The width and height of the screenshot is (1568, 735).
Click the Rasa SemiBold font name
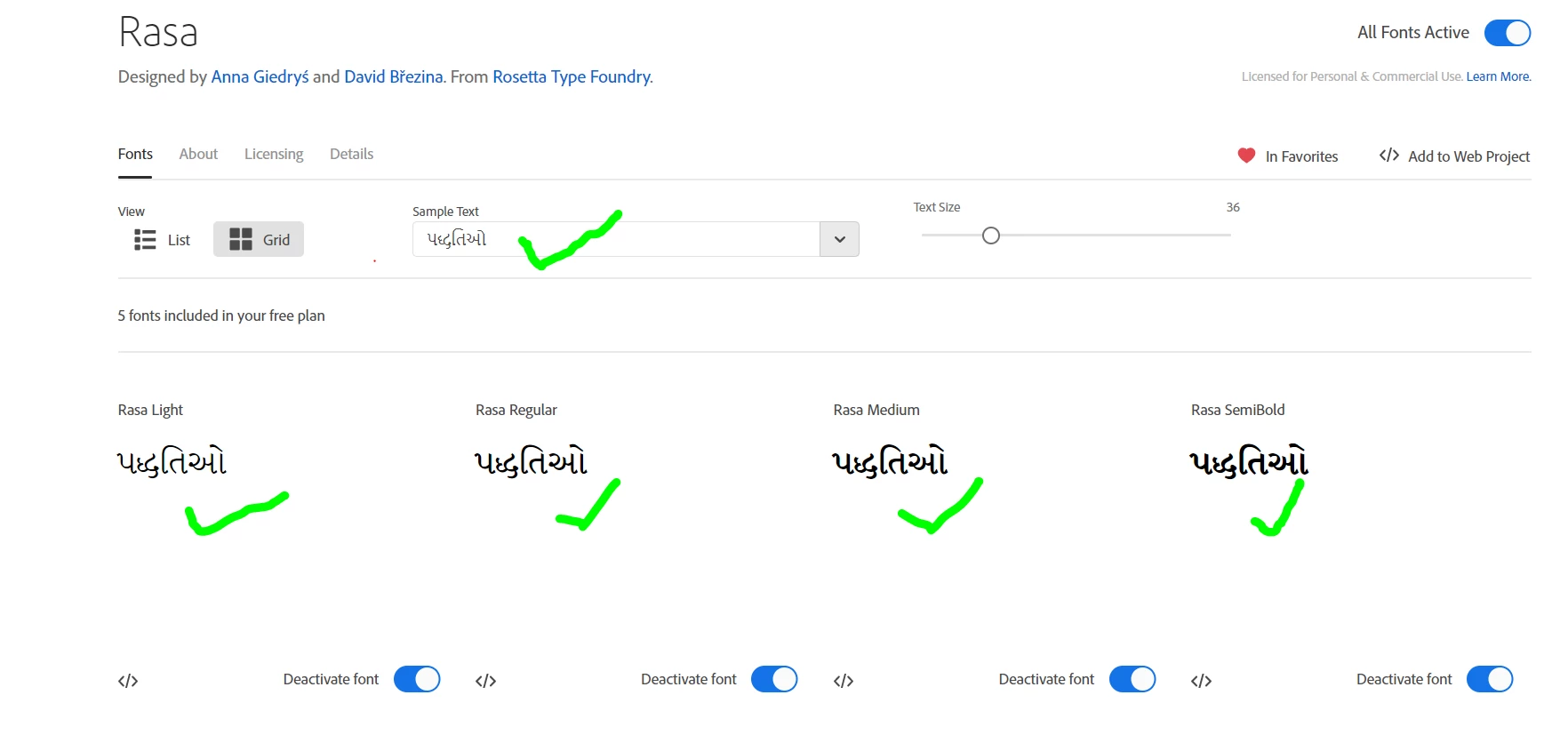tap(1237, 410)
